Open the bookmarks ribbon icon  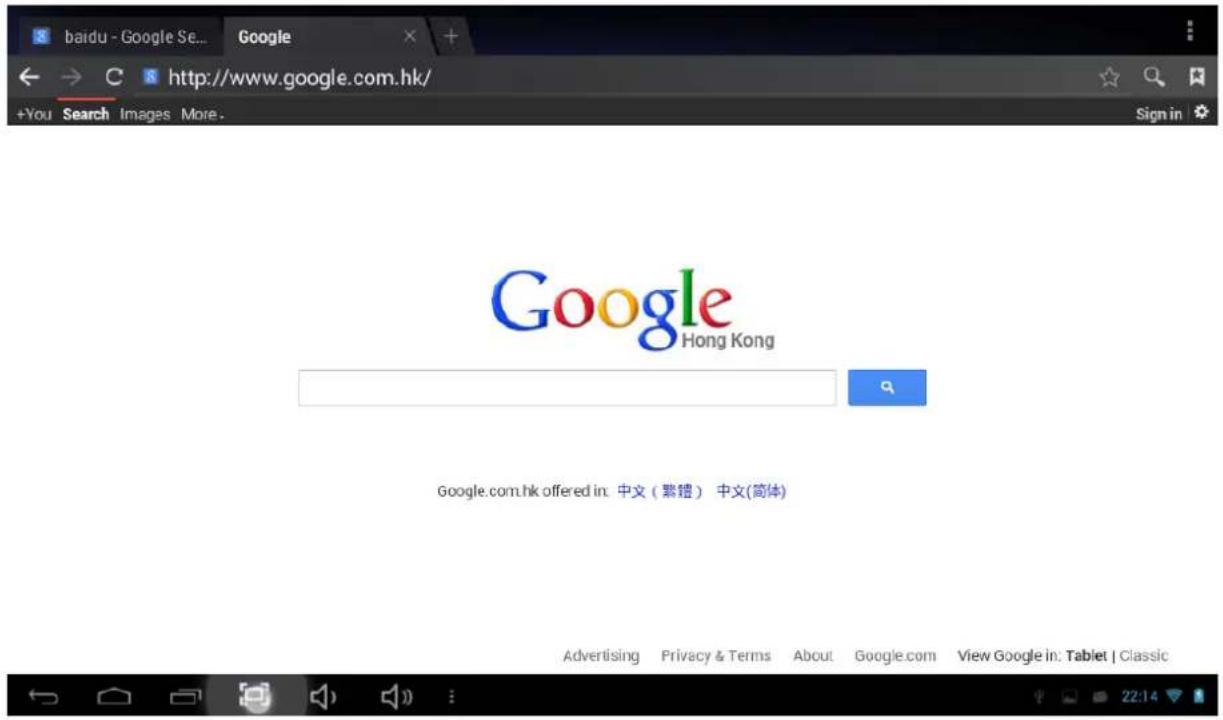pyautogui.click(x=1195, y=78)
